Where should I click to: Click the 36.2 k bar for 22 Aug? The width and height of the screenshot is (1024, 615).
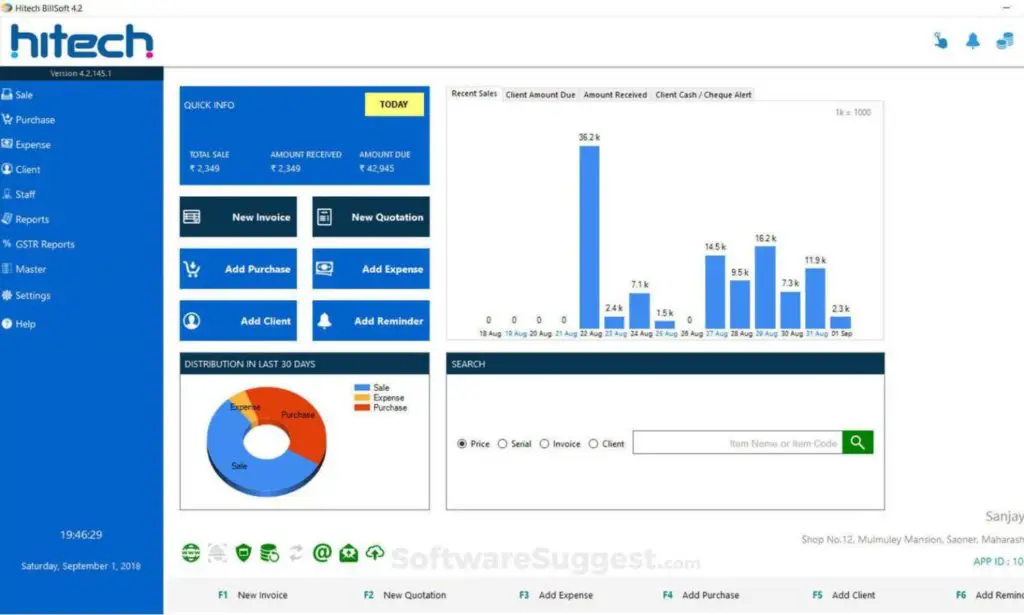(x=589, y=237)
